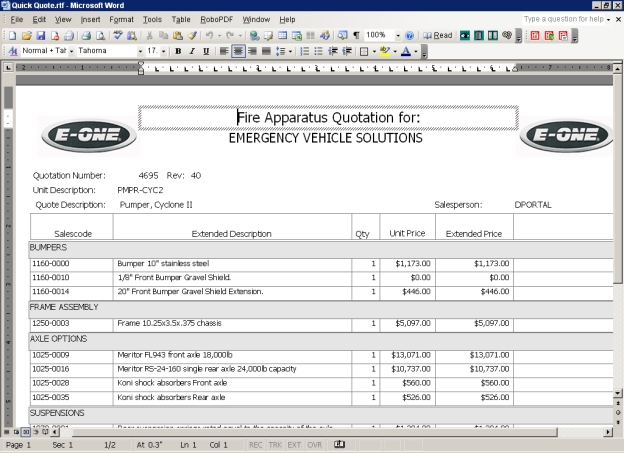This screenshot has width=624, height=453.
Task: Toggle italic formatting
Action: 192,51
